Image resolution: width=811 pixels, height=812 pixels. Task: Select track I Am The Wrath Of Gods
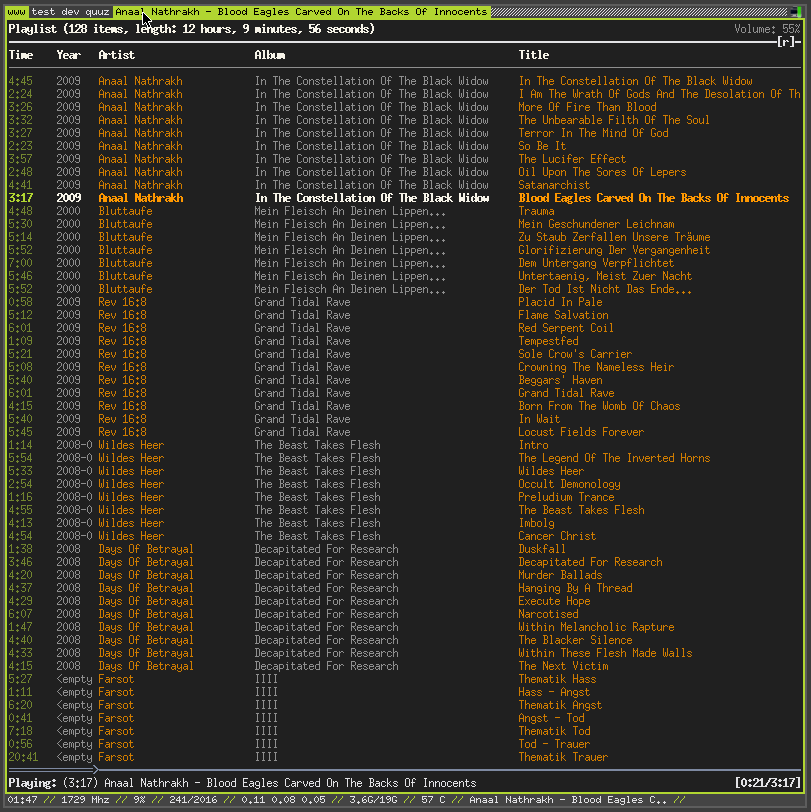click(659, 94)
